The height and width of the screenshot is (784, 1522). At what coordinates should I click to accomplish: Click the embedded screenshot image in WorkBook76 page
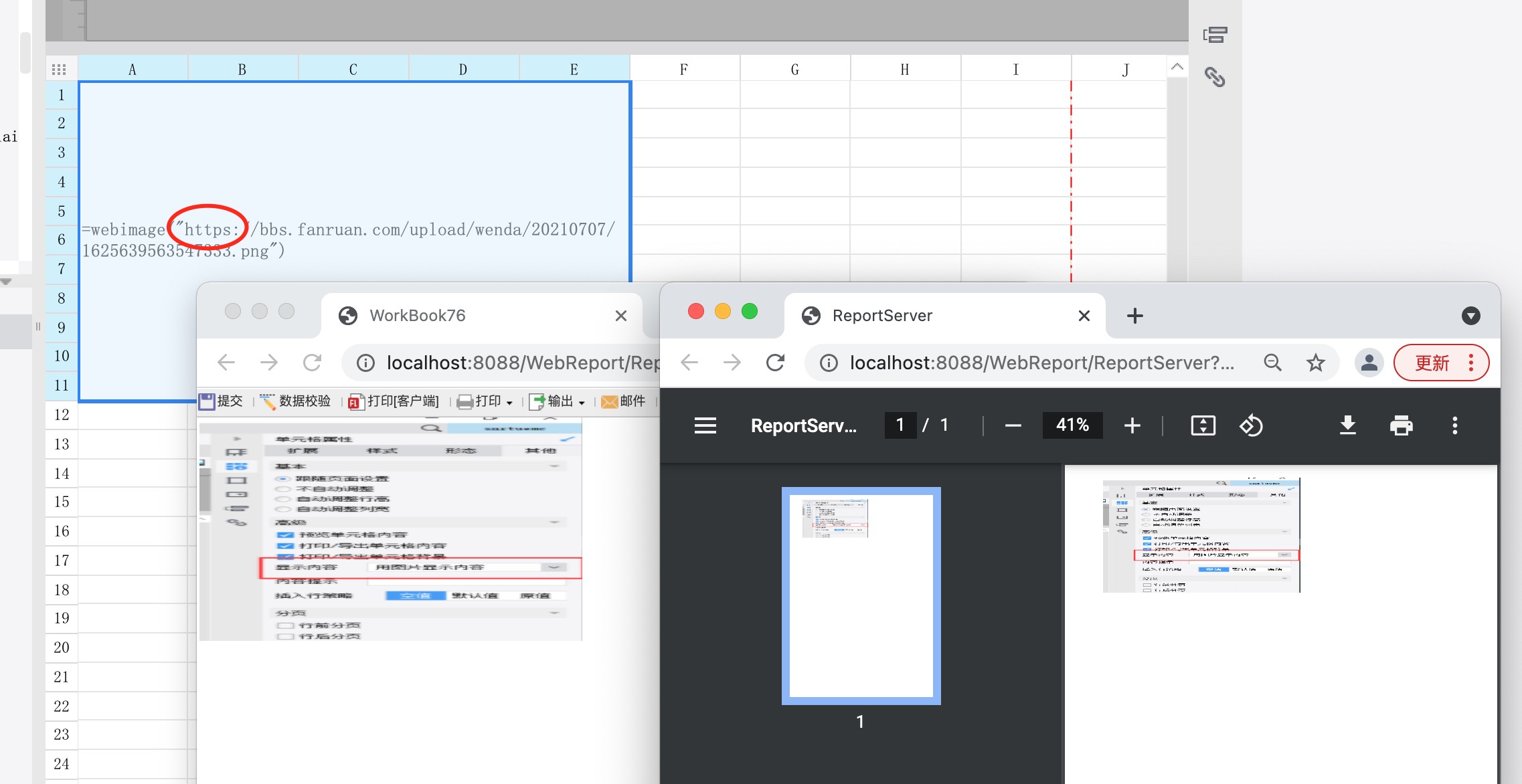pos(391,530)
